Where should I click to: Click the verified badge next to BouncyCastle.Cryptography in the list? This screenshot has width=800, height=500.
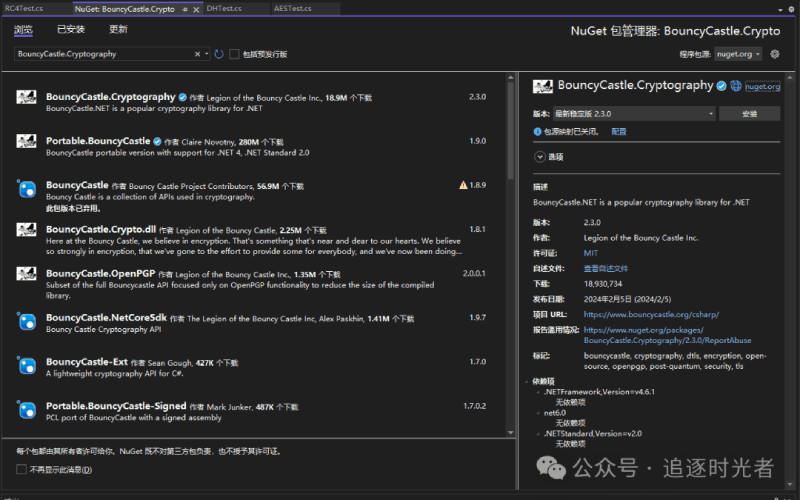pyautogui.click(x=182, y=97)
